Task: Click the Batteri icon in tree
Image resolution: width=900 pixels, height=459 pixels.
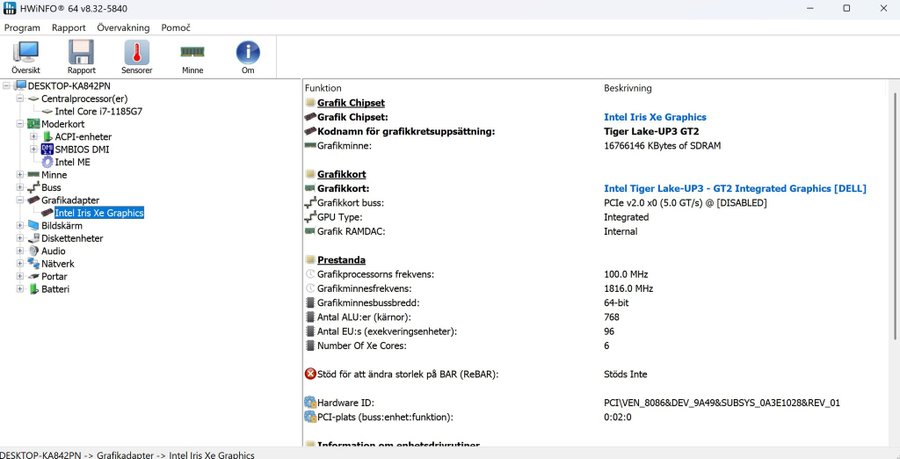Action: (33, 289)
